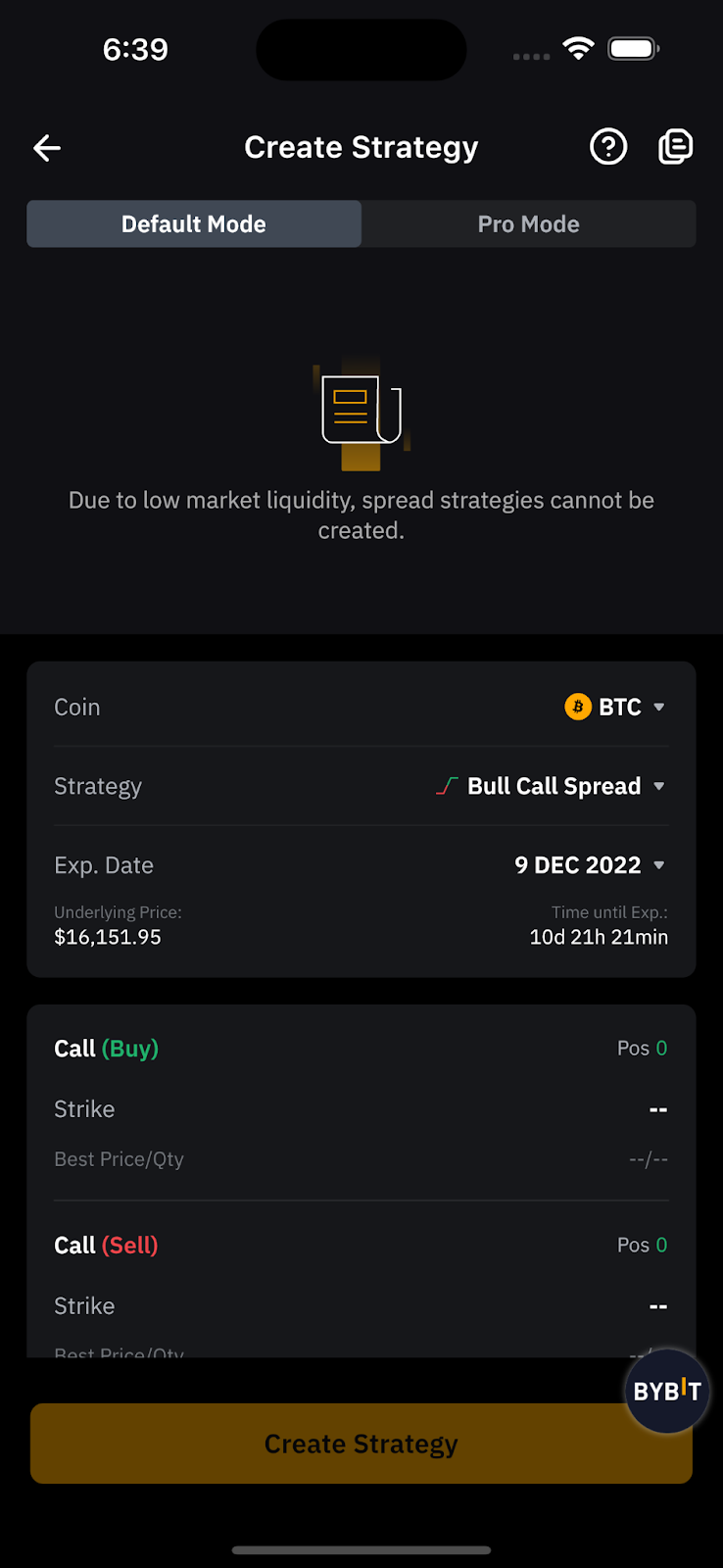Open the 9 DEC 2022 expiry dropdown
The image size is (723, 1568).
click(590, 865)
